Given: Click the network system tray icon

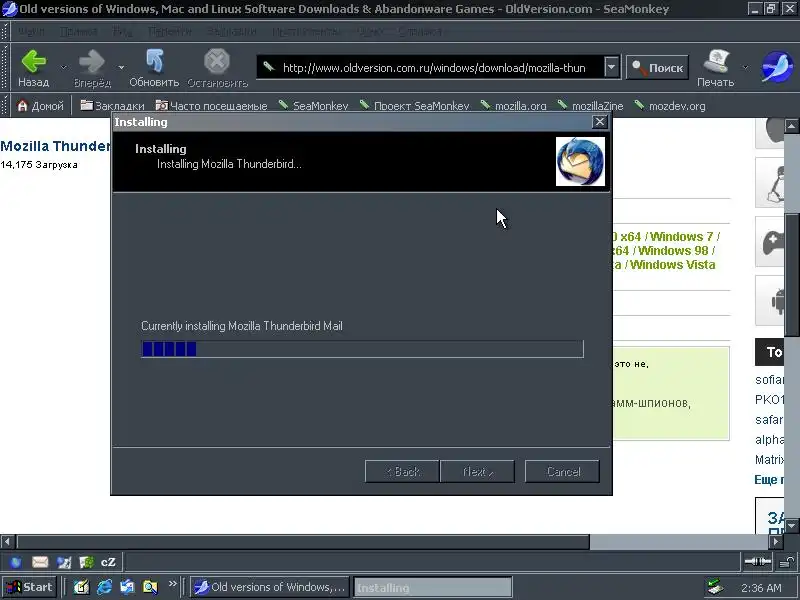Looking at the screenshot, I should coord(715,587).
